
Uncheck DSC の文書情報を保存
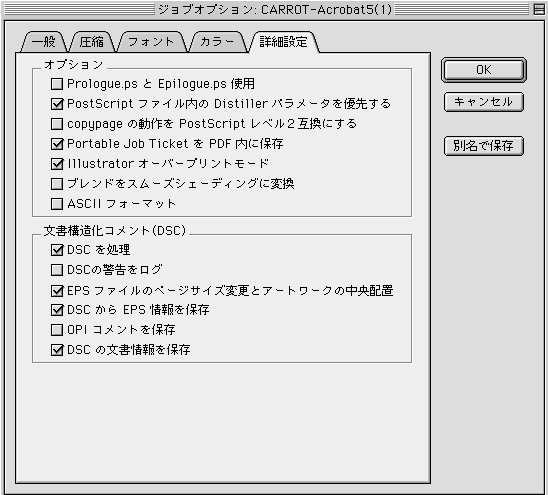[57, 350]
